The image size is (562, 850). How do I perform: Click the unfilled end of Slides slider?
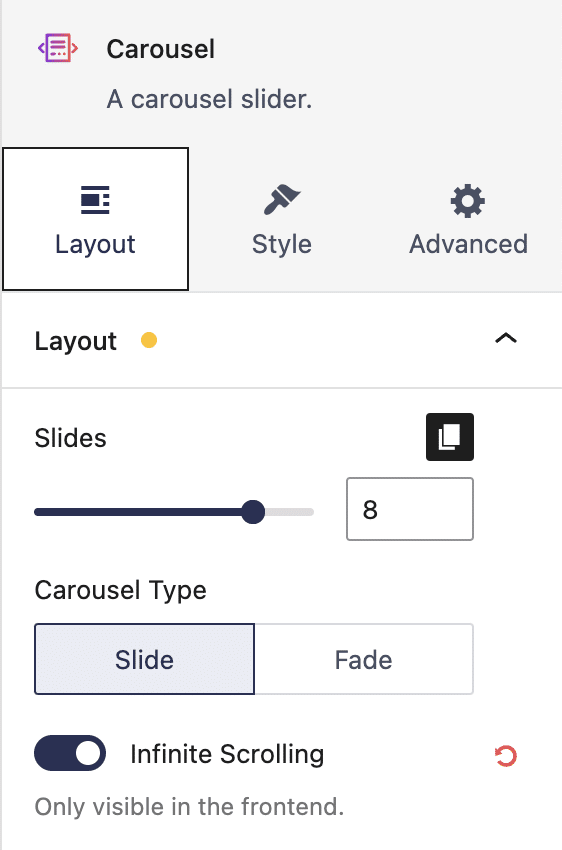[289, 512]
